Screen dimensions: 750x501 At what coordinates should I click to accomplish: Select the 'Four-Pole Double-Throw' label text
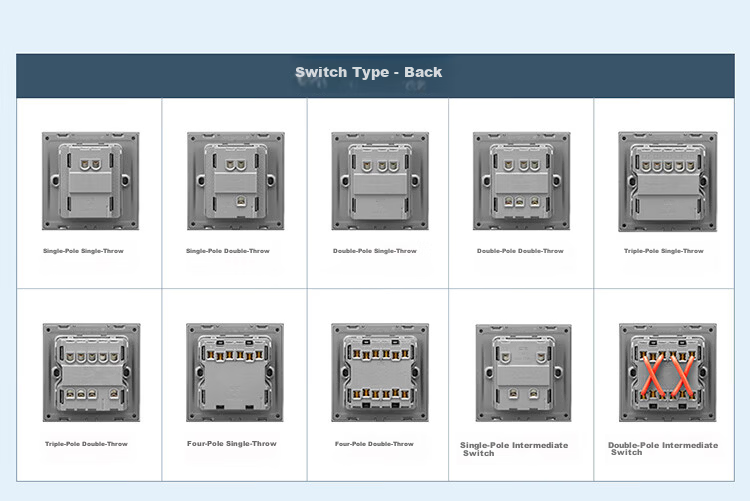(x=374, y=444)
